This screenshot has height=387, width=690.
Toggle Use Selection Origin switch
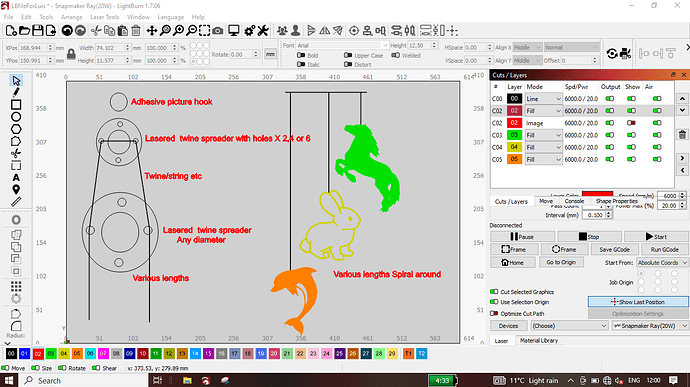[x=494, y=302]
